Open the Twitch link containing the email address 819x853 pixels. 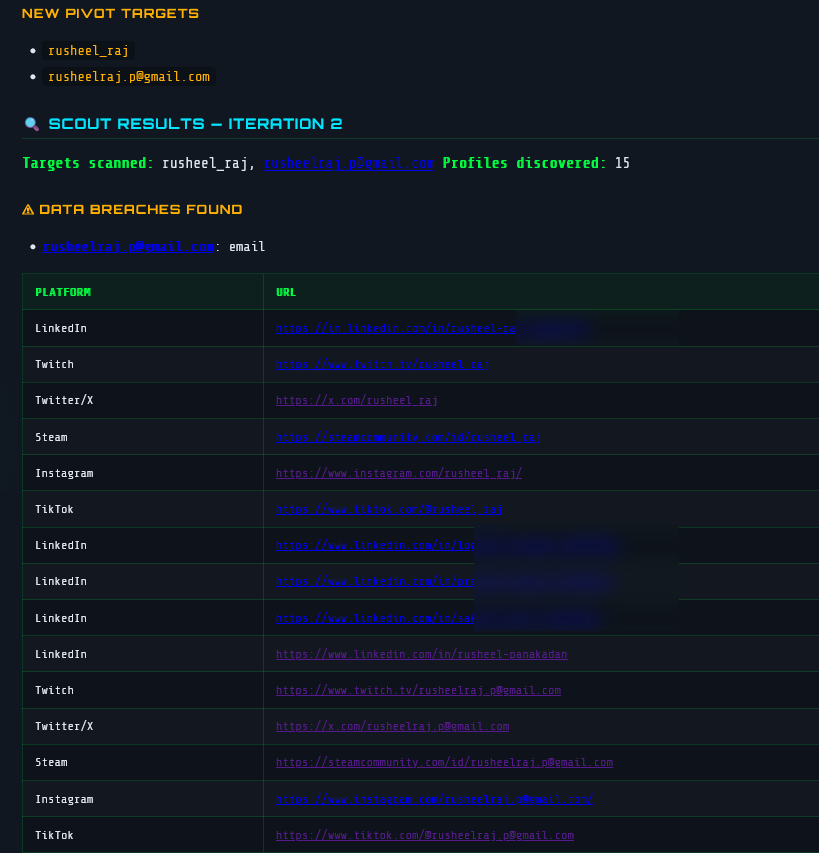click(418, 690)
